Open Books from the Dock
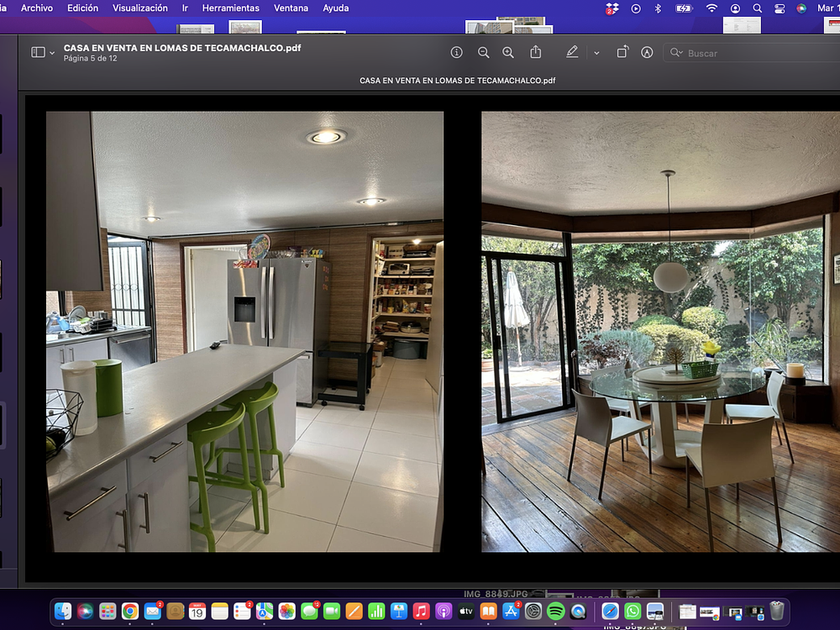The height and width of the screenshot is (630, 840). pos(489,611)
